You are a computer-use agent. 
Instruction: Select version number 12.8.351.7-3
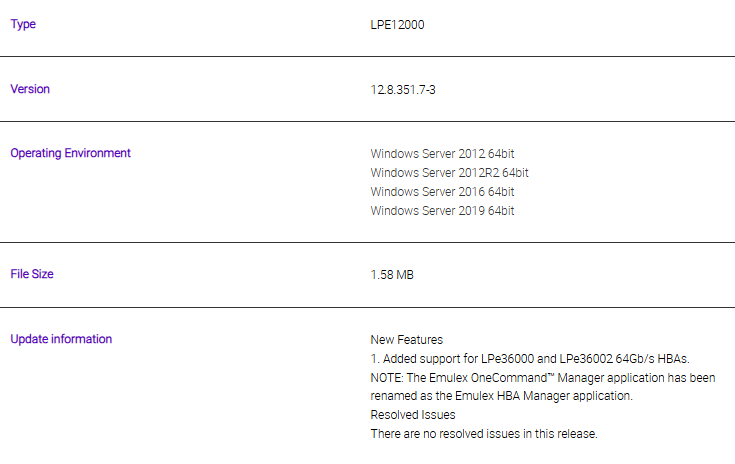403,90
